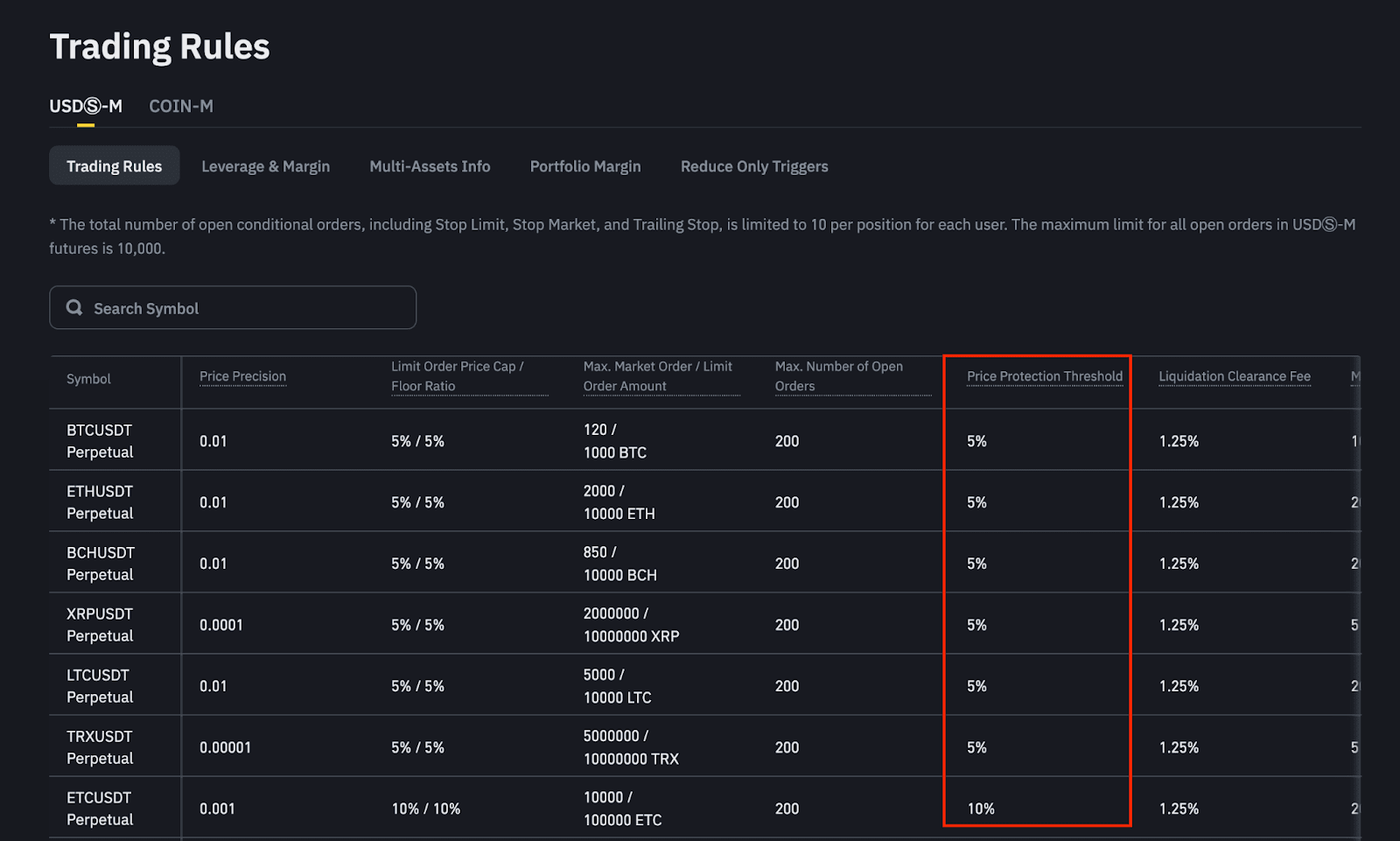Open the Multi-Assets Info tab
The width and height of the screenshot is (1400, 841).
[x=430, y=166]
